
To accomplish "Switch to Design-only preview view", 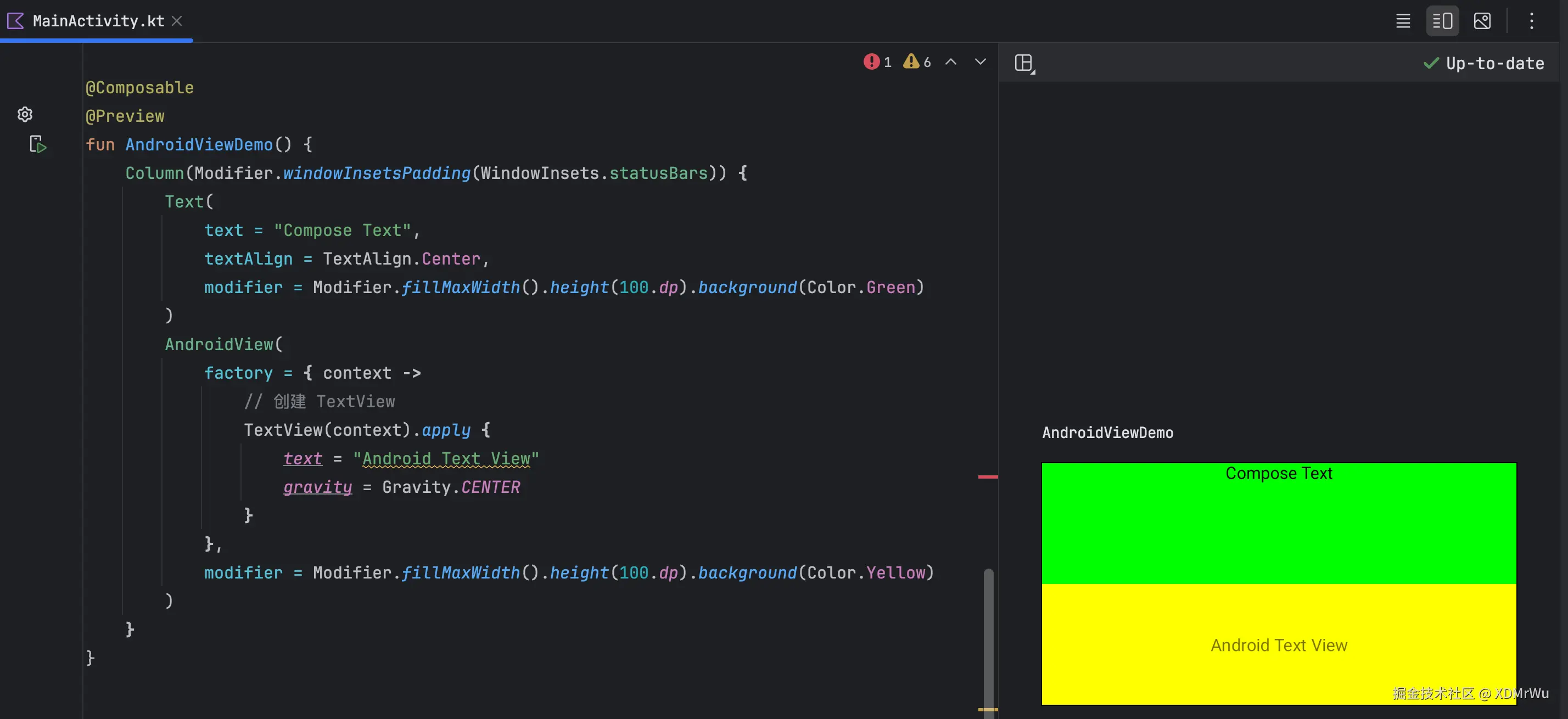I will click(1482, 21).
